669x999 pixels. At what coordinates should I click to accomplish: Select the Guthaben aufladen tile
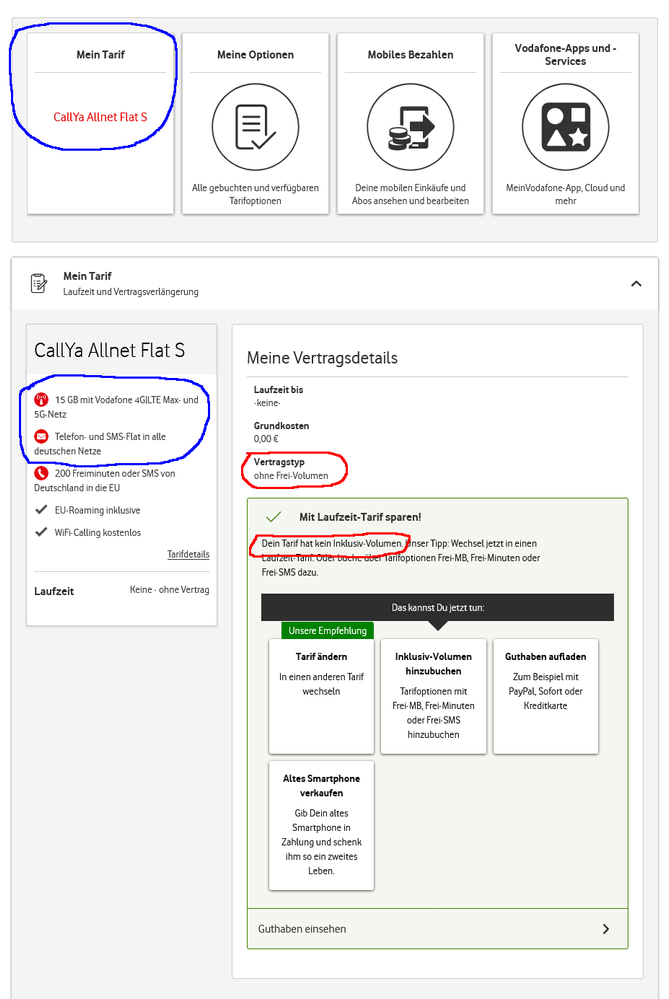click(x=545, y=695)
